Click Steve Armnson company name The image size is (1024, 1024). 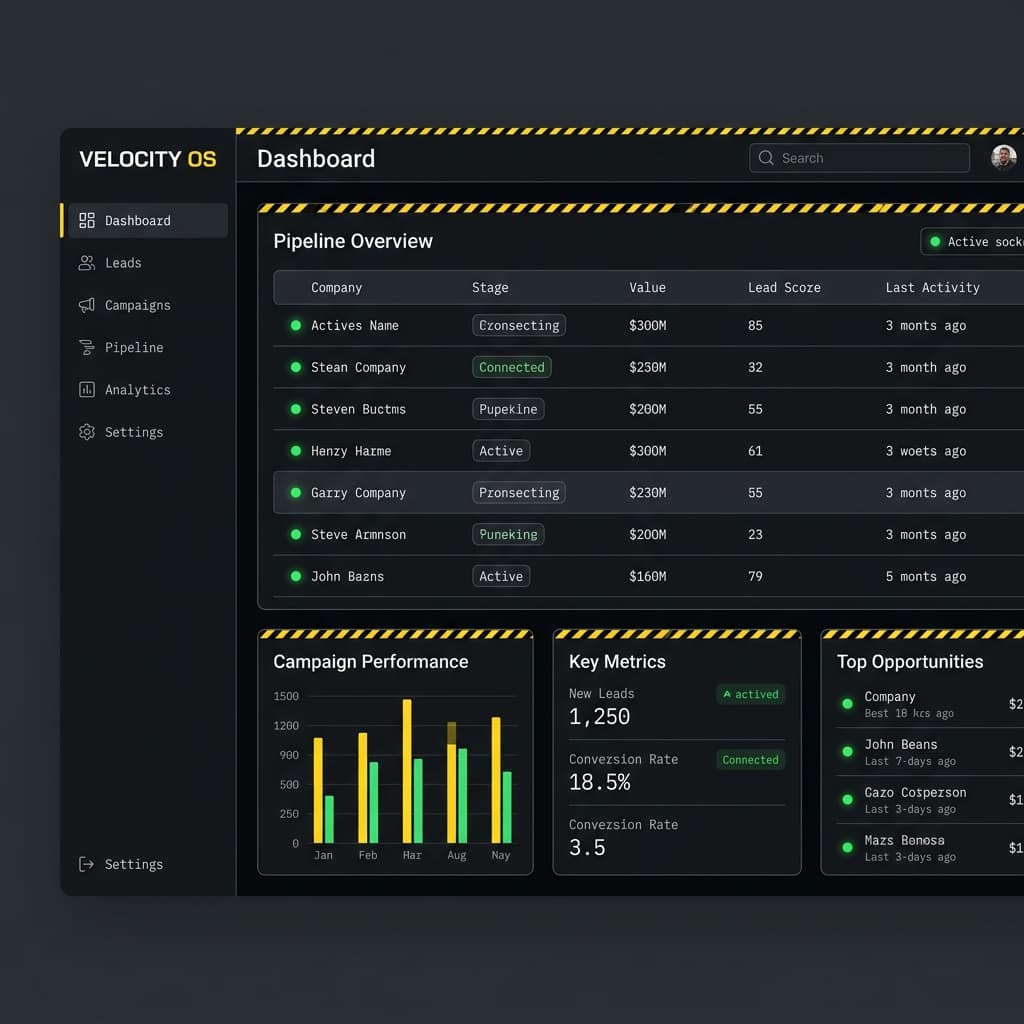358,534
